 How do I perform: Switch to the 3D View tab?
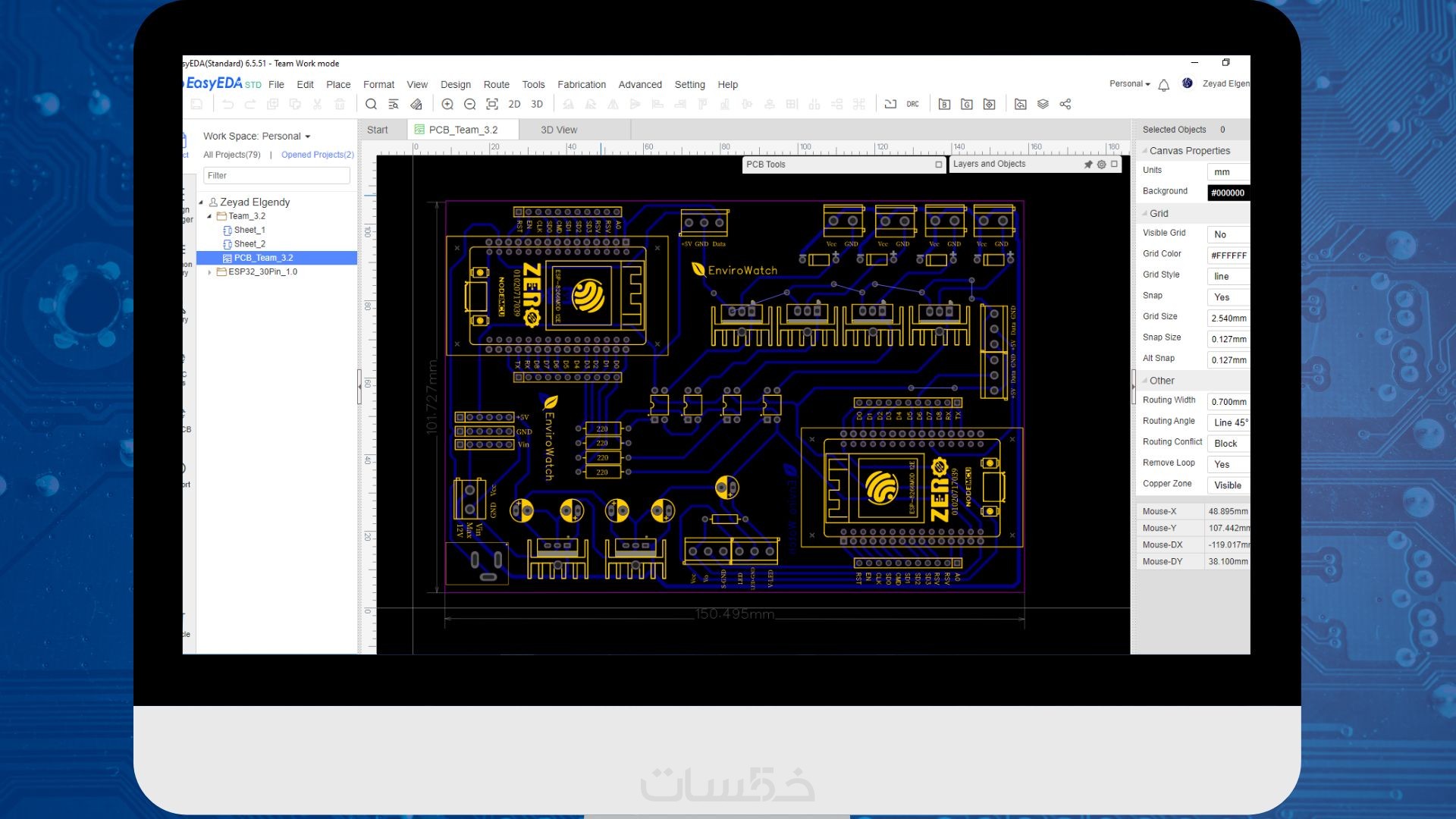click(558, 130)
